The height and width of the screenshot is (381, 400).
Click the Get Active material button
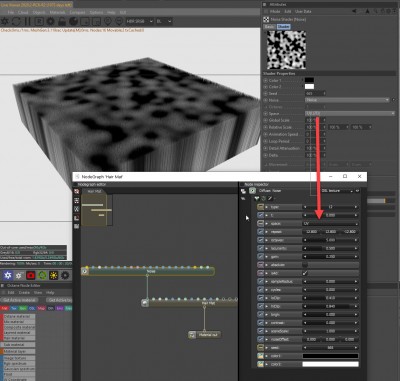pos(19,300)
